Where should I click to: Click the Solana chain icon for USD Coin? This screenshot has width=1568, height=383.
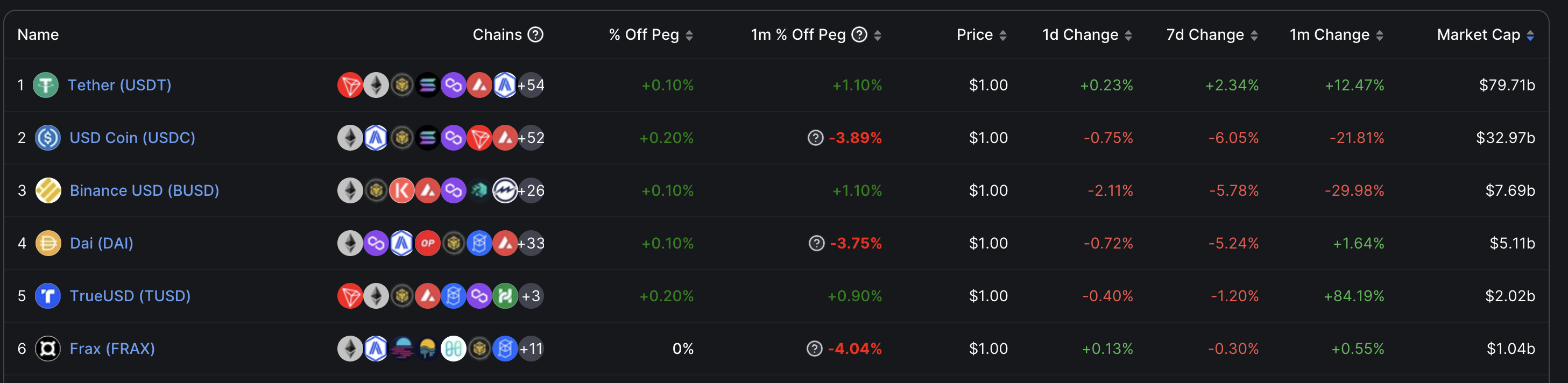point(428,138)
